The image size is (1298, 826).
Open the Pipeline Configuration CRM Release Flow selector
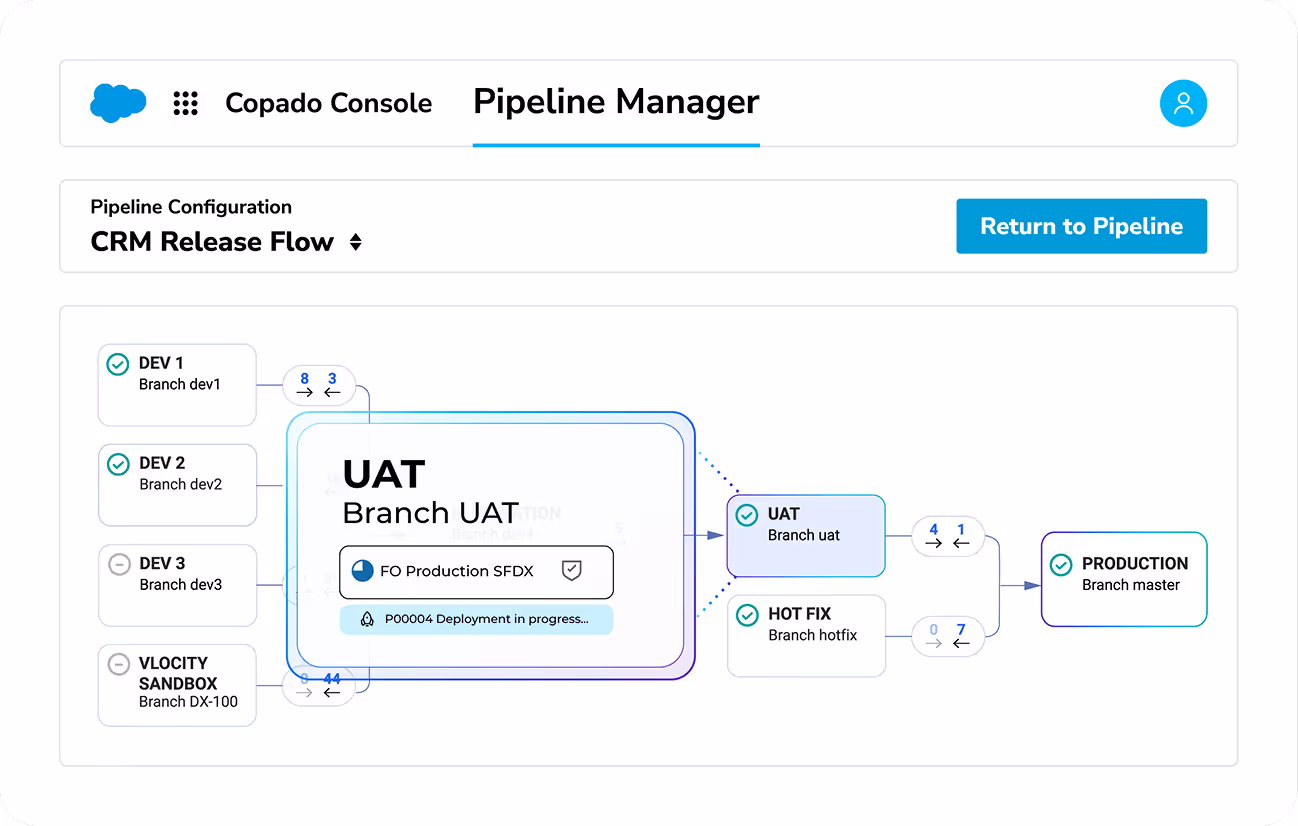226,242
